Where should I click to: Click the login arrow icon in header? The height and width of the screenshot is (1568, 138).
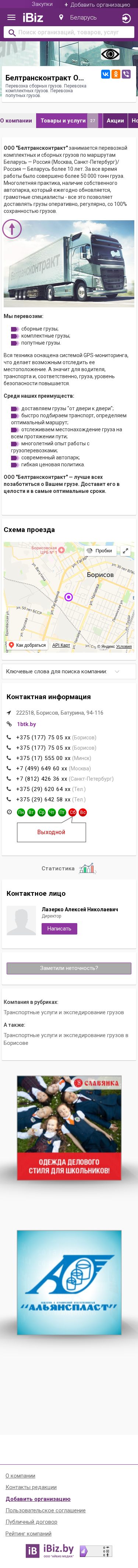click(127, 18)
